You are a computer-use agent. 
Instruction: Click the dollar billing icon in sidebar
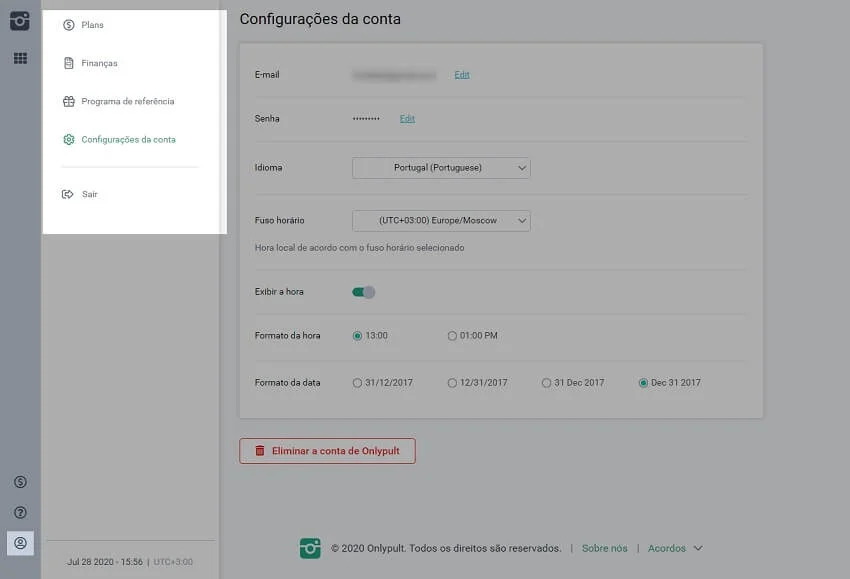pos(20,482)
